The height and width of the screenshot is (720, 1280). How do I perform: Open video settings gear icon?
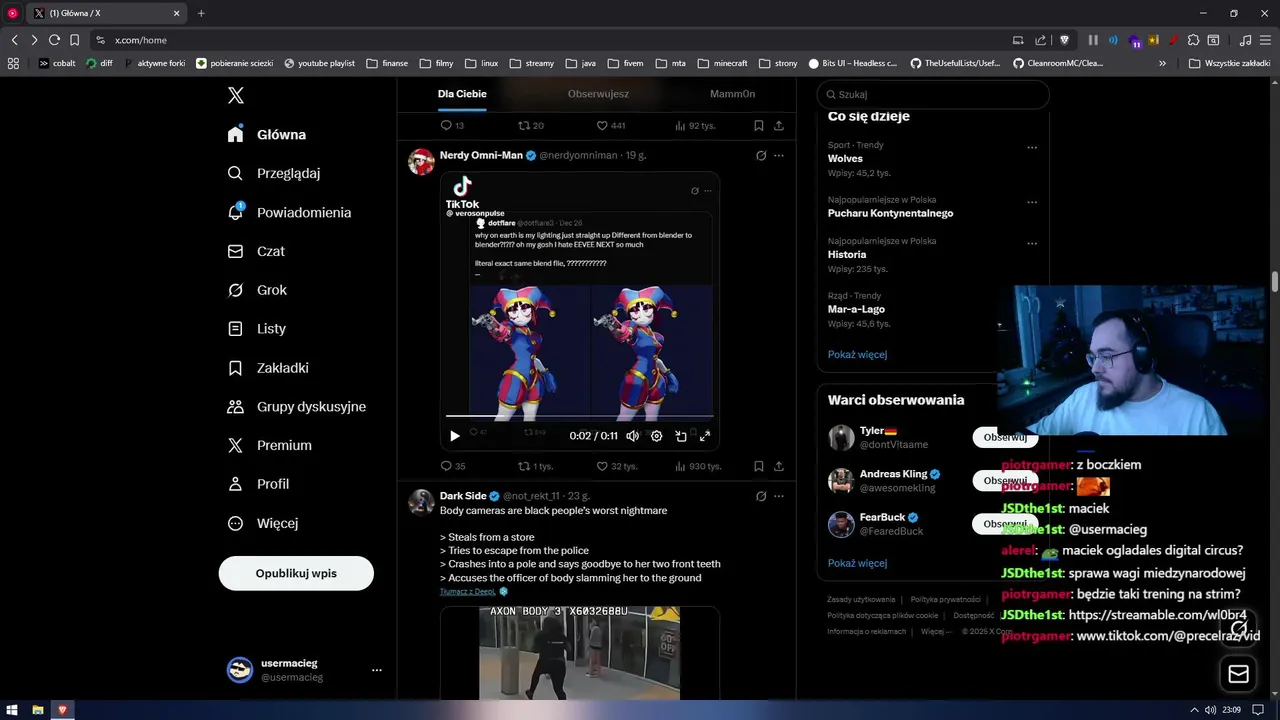(x=656, y=436)
